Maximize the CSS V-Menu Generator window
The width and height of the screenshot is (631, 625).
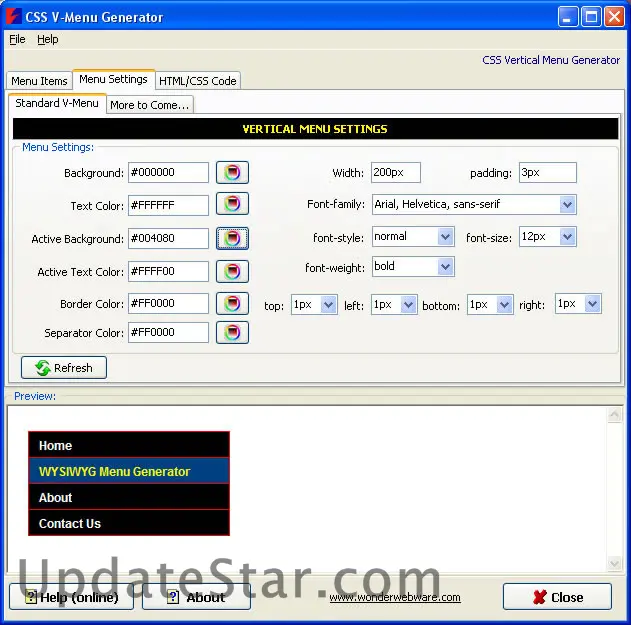[591, 17]
